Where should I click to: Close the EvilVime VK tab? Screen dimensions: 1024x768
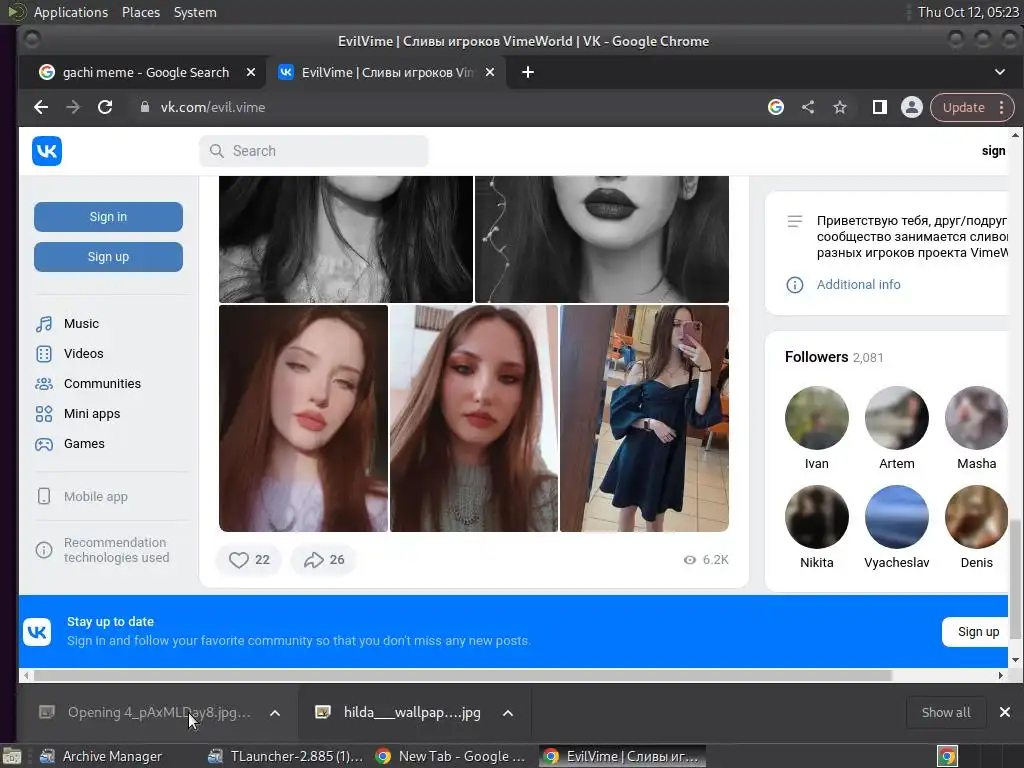click(x=490, y=72)
